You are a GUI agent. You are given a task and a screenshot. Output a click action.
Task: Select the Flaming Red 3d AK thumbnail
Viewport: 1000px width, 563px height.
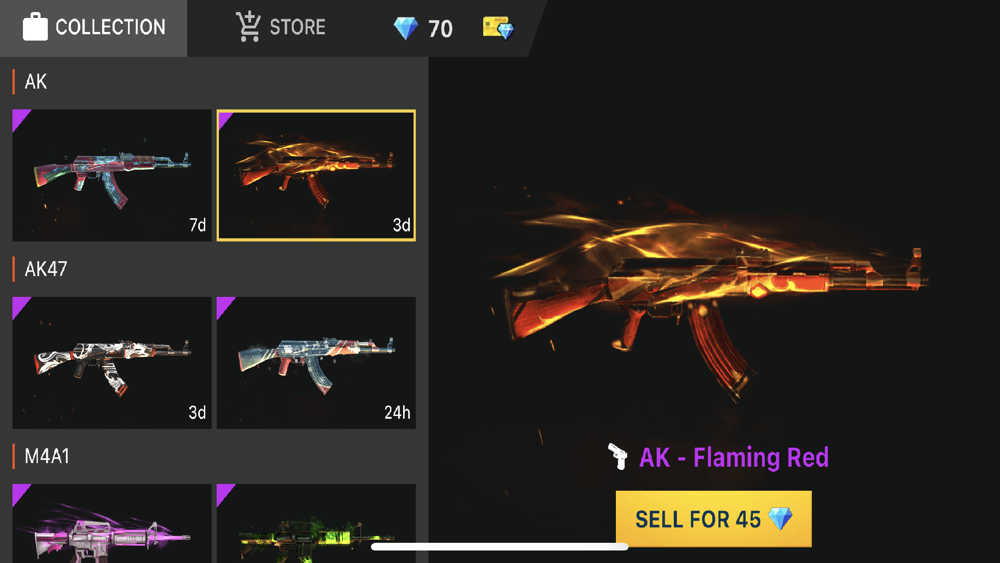(316, 175)
